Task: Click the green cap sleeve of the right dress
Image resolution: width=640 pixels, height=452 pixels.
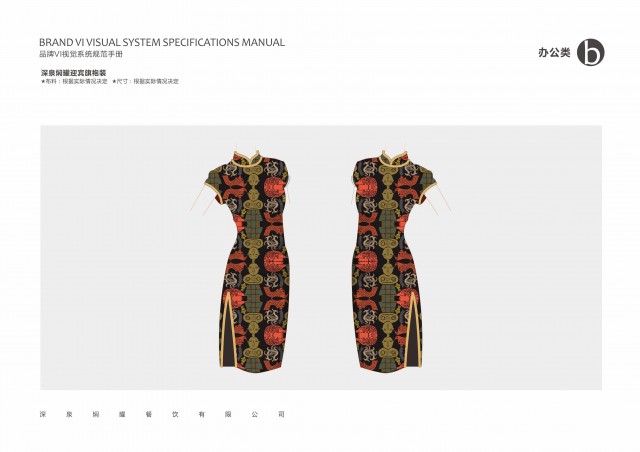Action: (x=427, y=178)
